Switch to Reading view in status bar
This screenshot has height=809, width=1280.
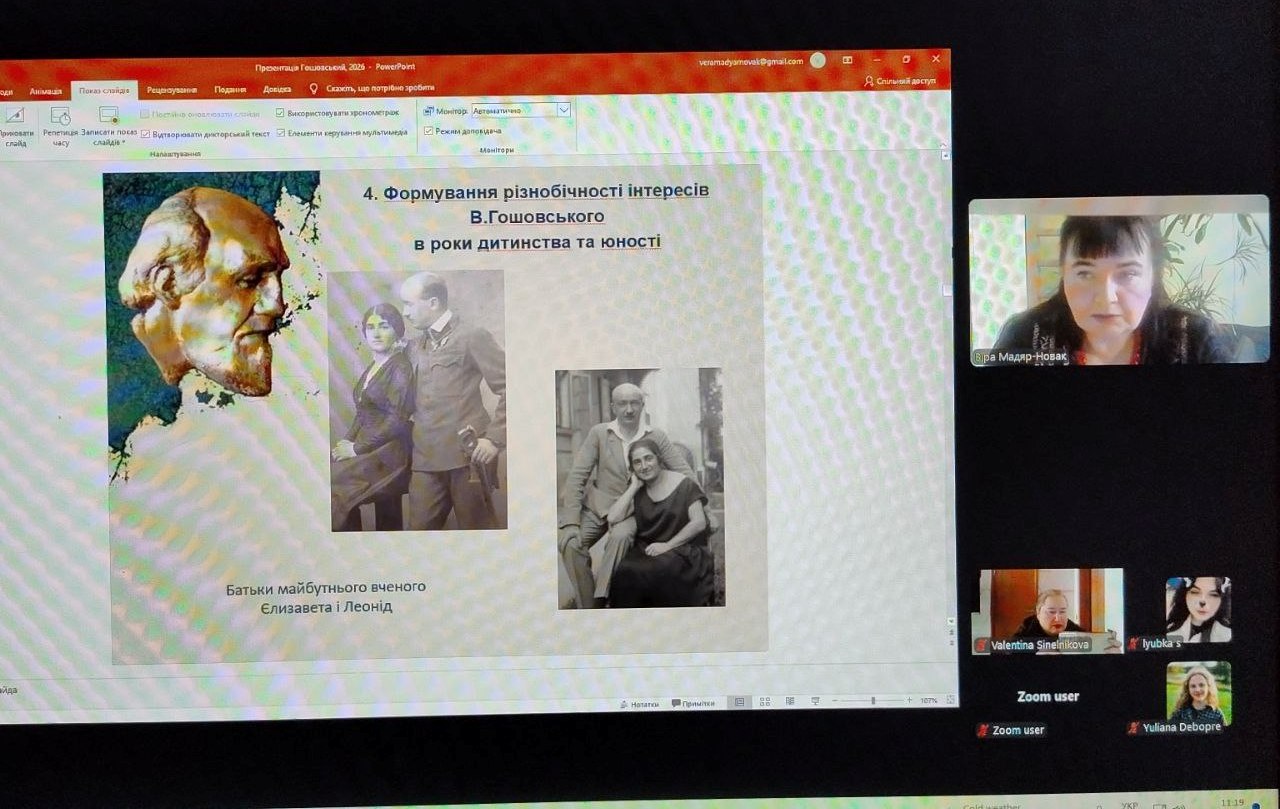pyautogui.click(x=790, y=701)
